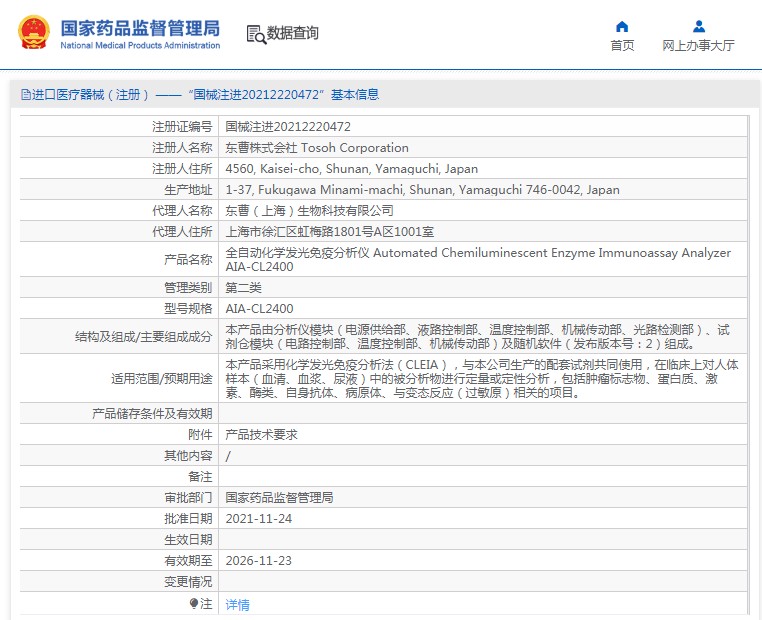This screenshot has width=762, height=620.
Task: Click the 其他内容 label
Action: tap(188, 455)
